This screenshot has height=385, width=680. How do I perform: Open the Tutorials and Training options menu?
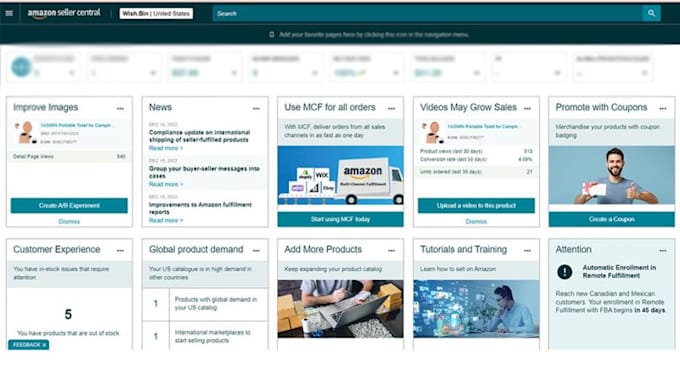tap(527, 251)
